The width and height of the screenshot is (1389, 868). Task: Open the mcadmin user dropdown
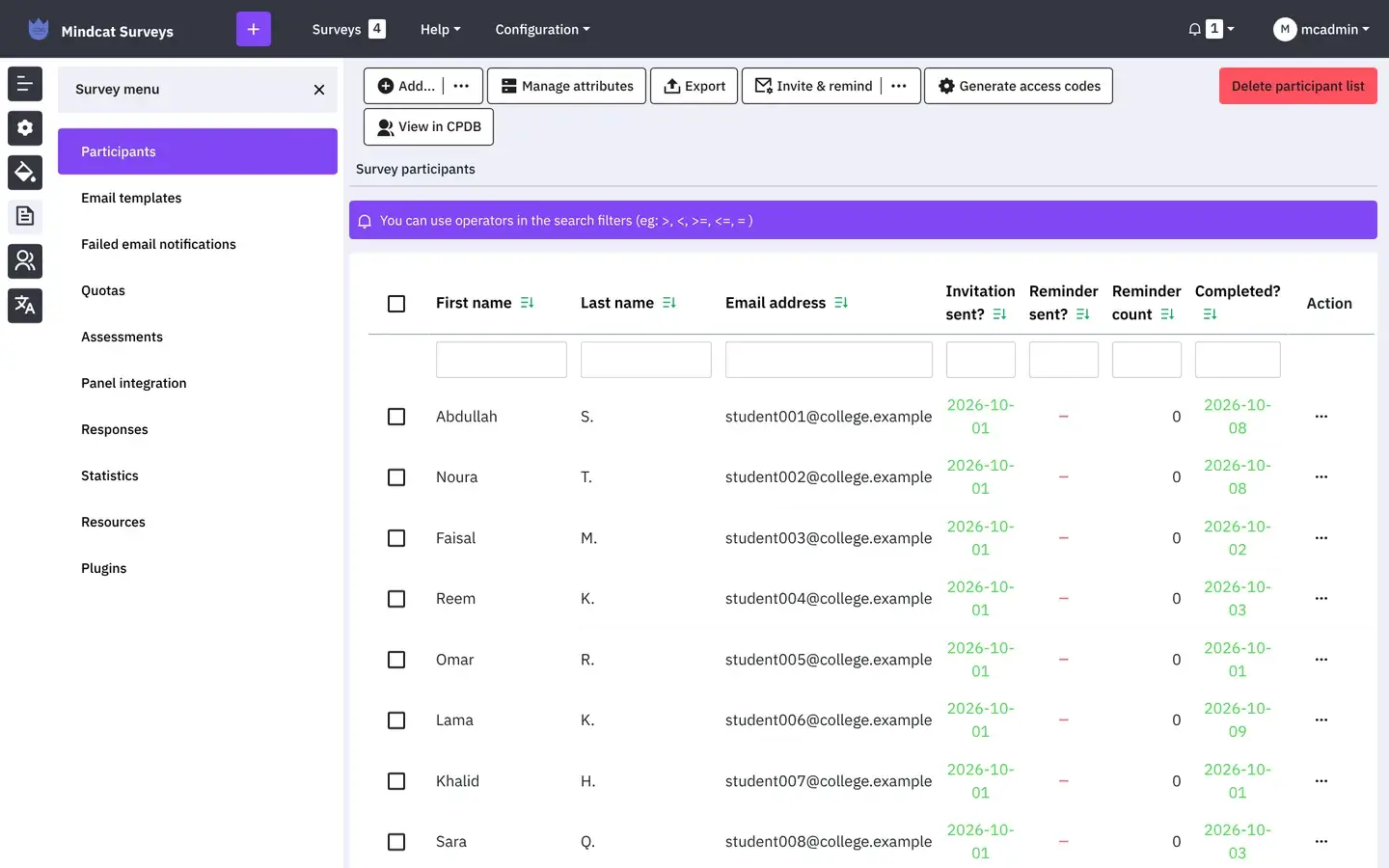coord(1321,29)
